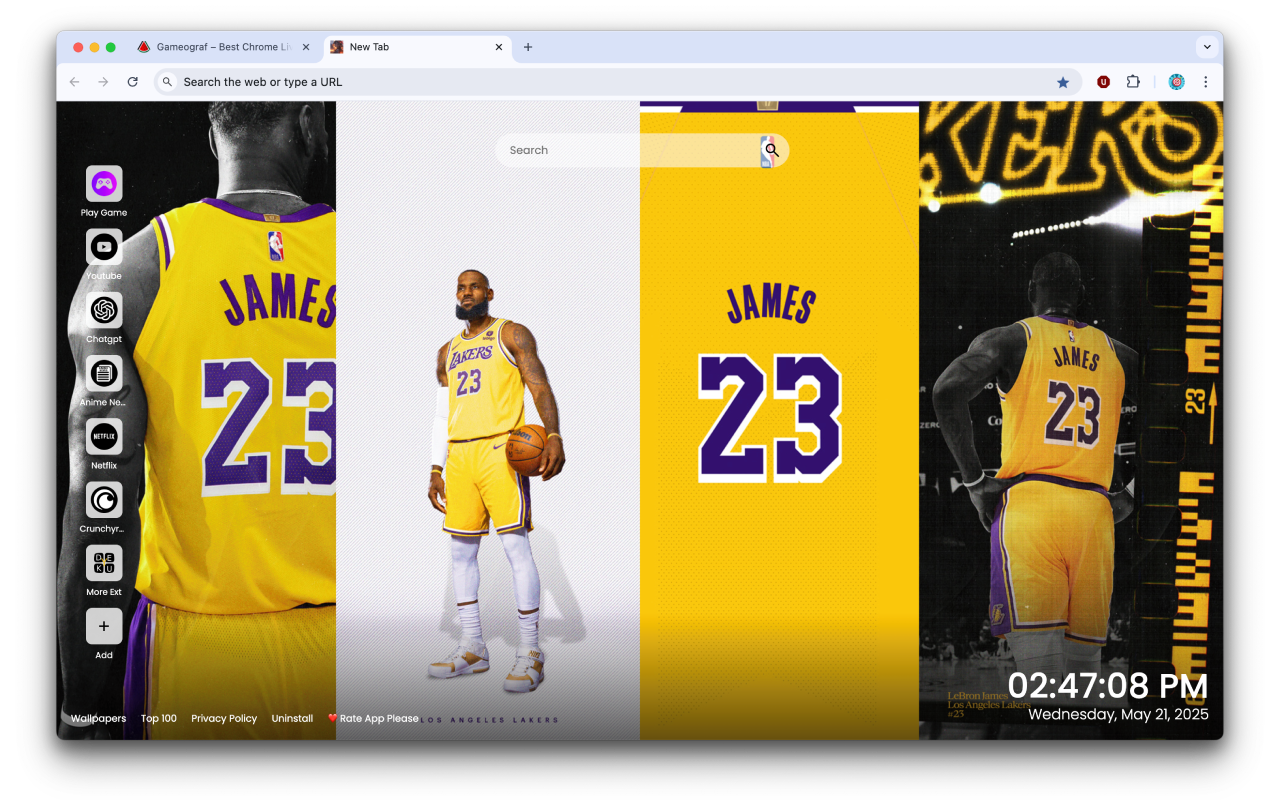The width and height of the screenshot is (1280, 800).
Task: Switch to the Gameograf tab
Action: [222, 46]
